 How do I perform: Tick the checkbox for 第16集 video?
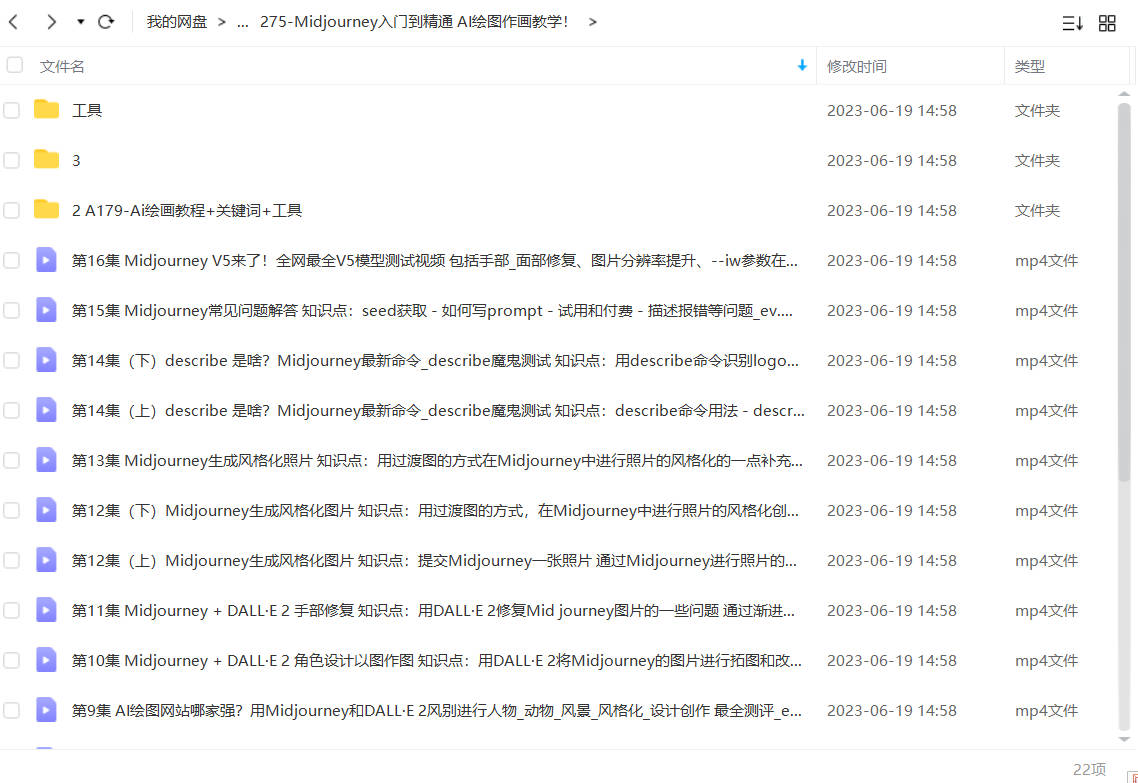12,261
